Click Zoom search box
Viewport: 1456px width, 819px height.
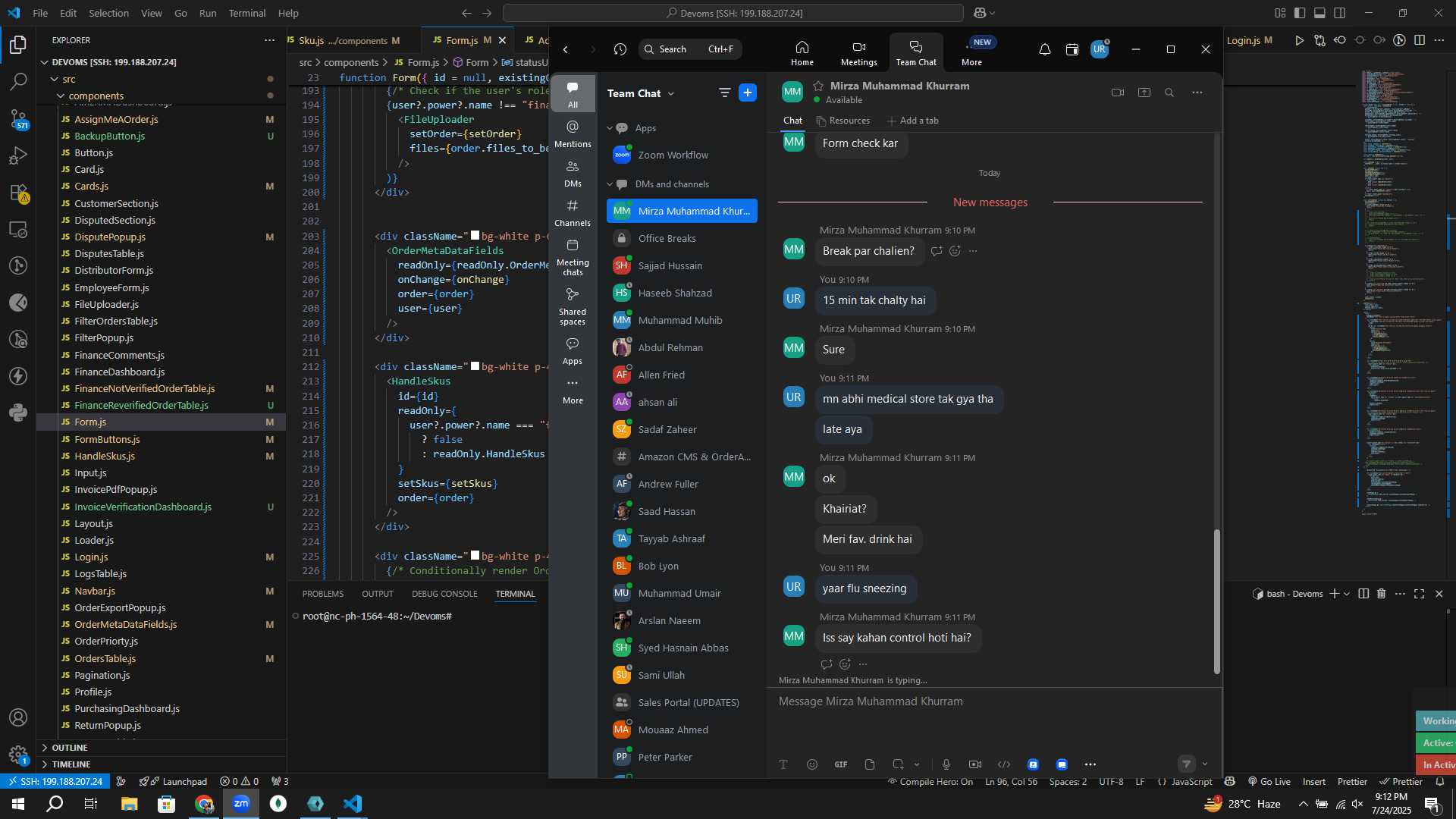pos(690,49)
